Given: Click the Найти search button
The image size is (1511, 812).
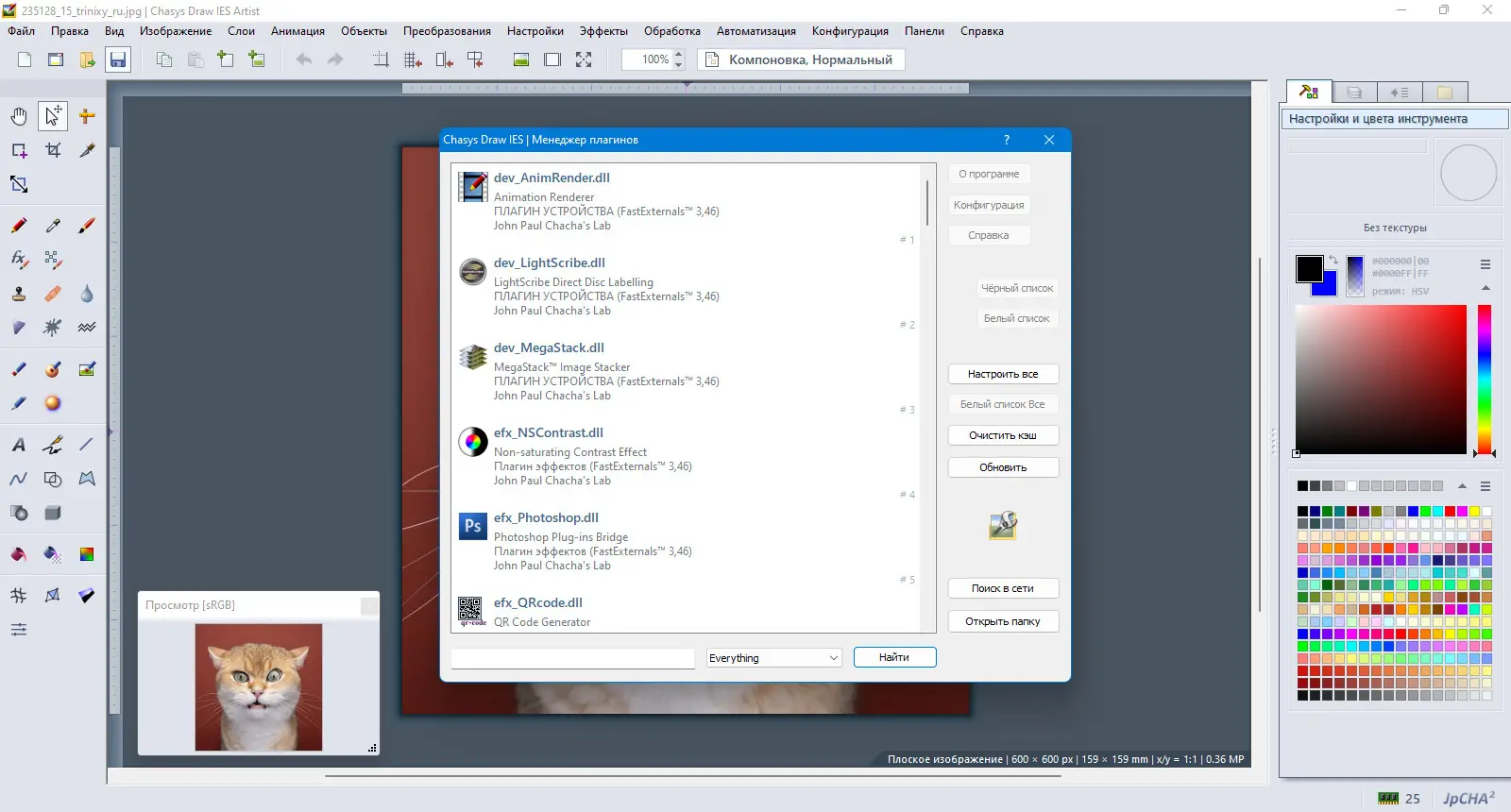Looking at the screenshot, I should (x=894, y=657).
